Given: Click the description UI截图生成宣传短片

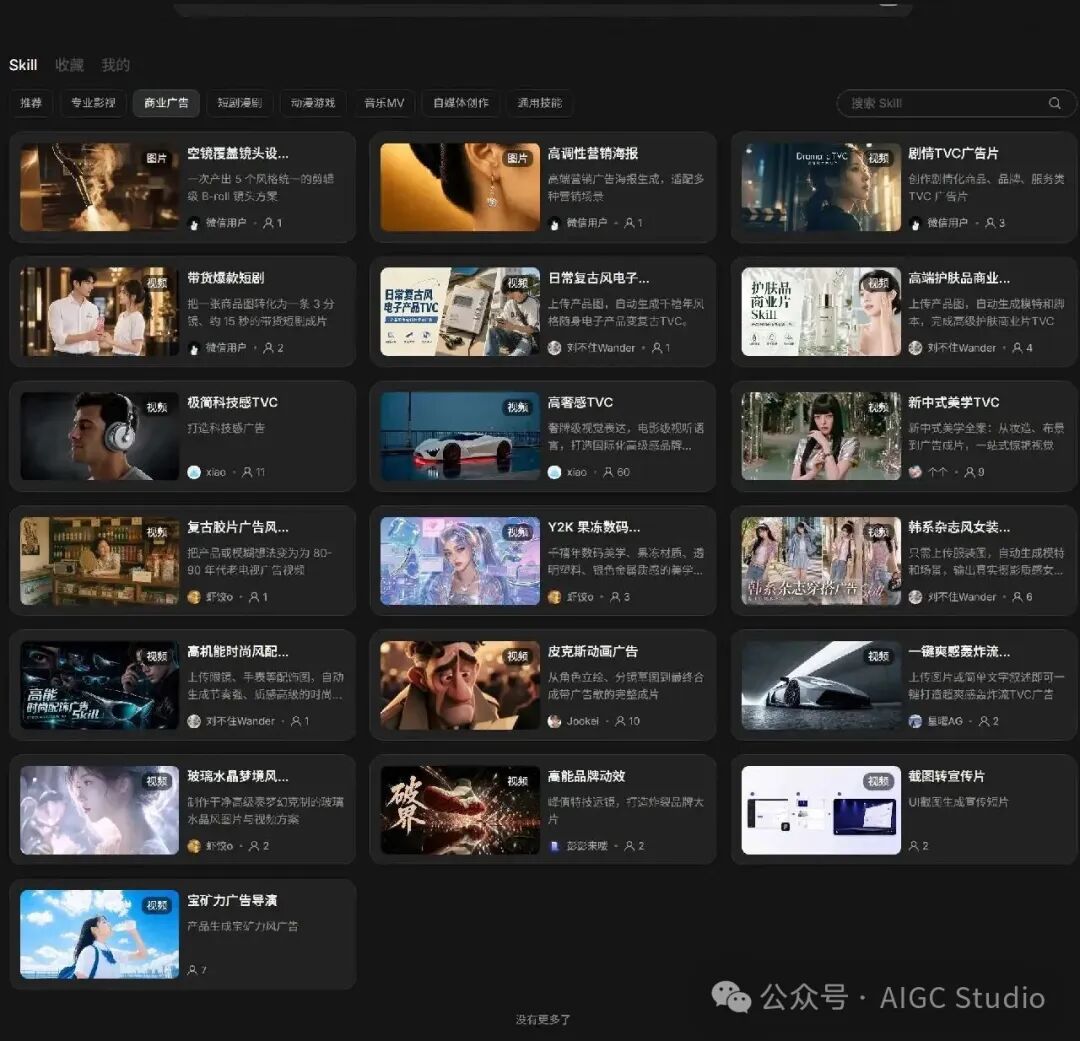Looking at the screenshot, I should click(x=958, y=802).
